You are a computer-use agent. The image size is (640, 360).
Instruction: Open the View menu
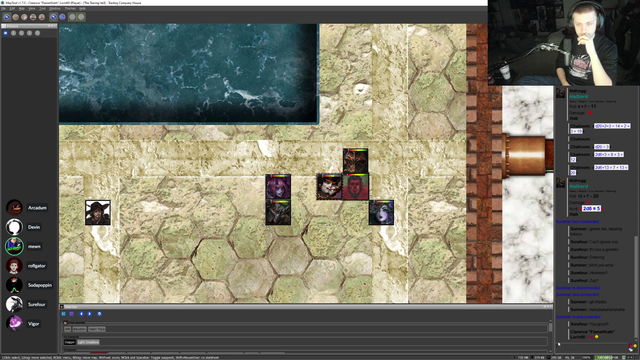click(x=31, y=8)
